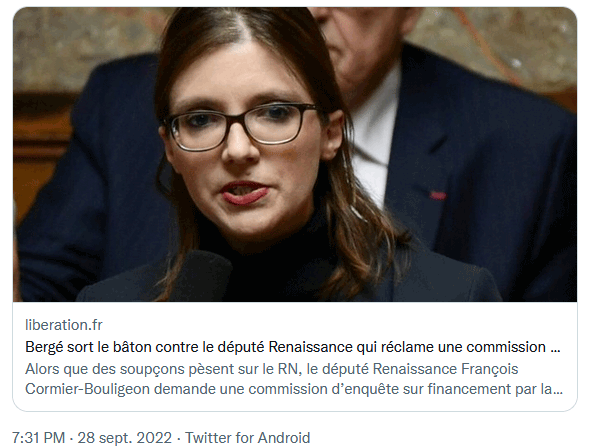Image resolution: width=589 pixels, height=448 pixels.
Task: Open the Libération article preview image
Action: [295, 154]
